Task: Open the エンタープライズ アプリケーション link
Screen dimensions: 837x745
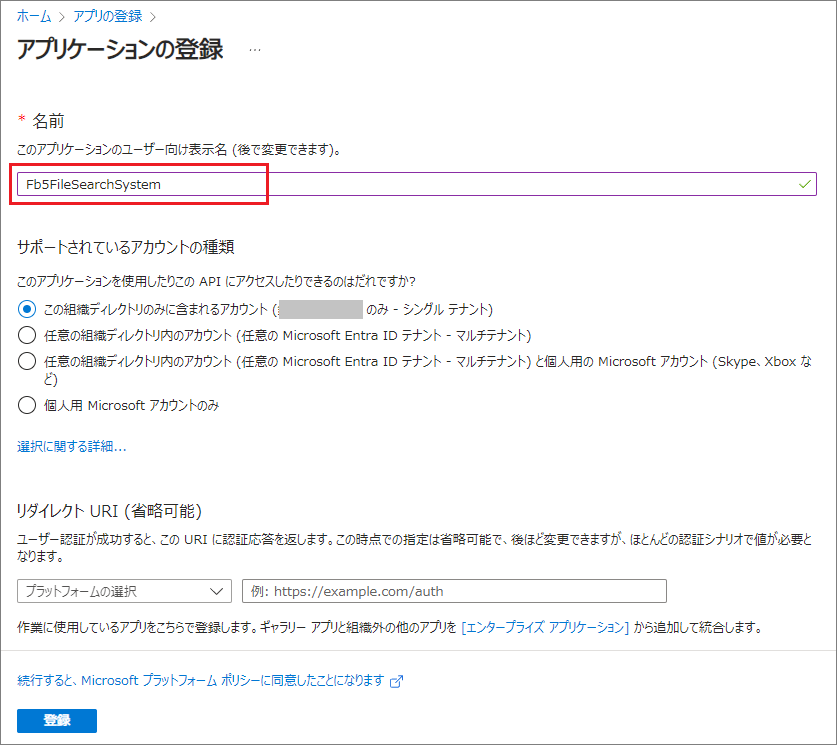Action: tap(545, 628)
